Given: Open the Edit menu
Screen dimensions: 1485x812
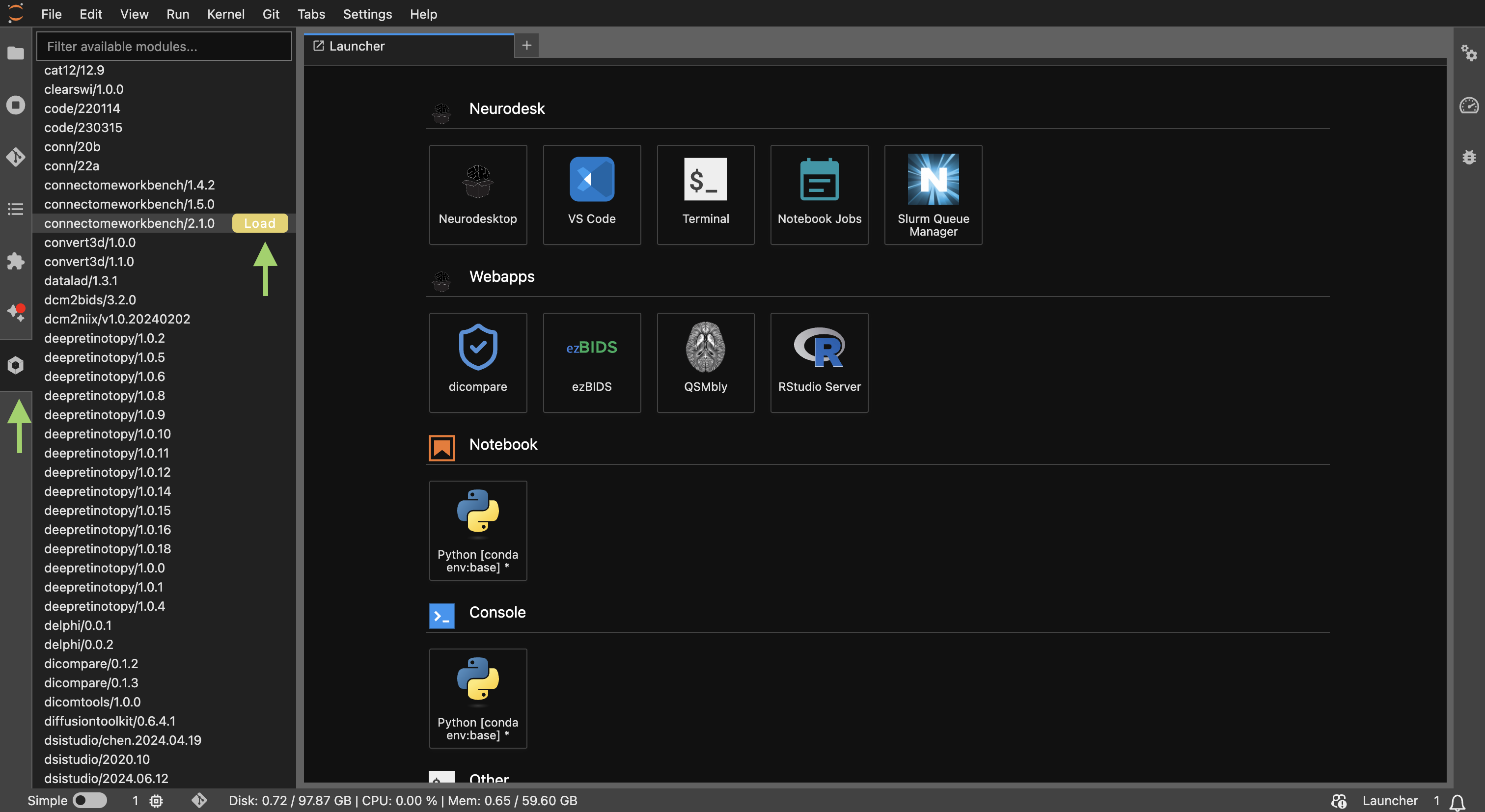Looking at the screenshot, I should (90, 14).
